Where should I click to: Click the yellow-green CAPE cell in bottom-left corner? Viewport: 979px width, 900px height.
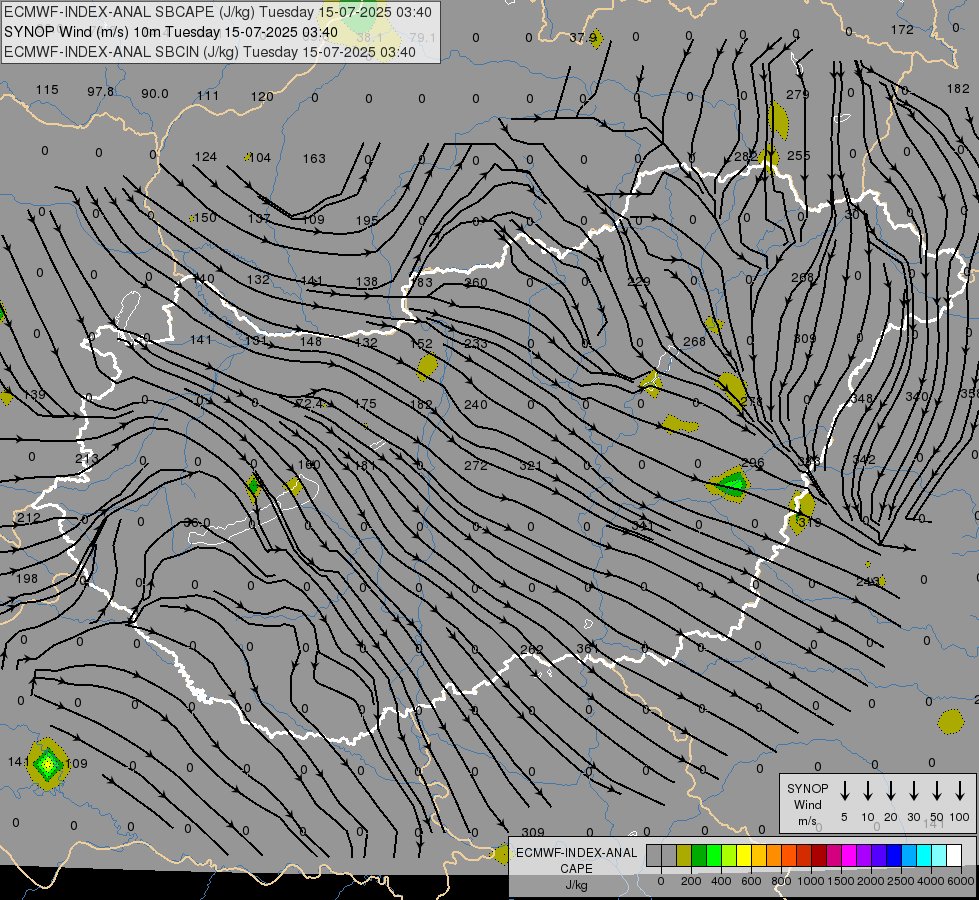click(x=47, y=764)
